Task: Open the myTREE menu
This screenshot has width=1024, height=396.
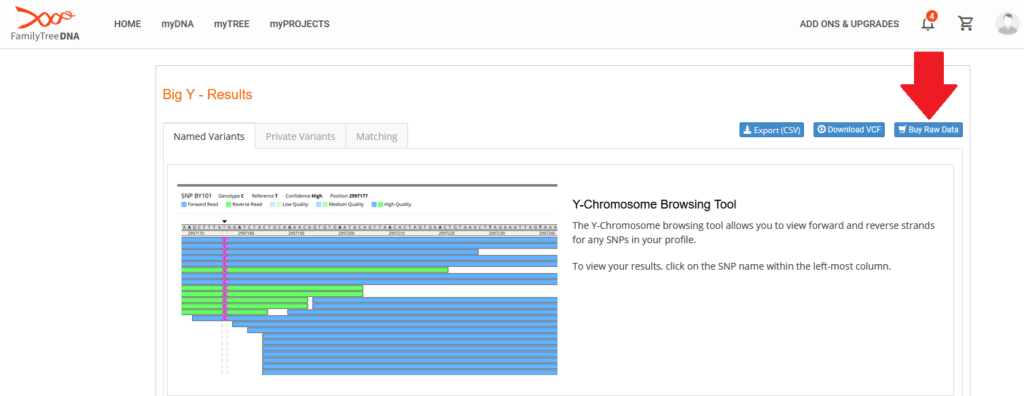Action: pyautogui.click(x=232, y=24)
